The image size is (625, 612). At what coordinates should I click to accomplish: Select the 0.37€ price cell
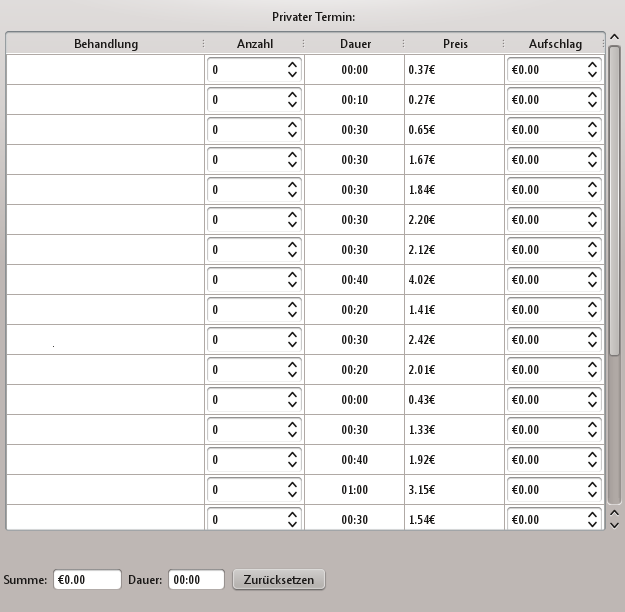pyautogui.click(x=454, y=70)
